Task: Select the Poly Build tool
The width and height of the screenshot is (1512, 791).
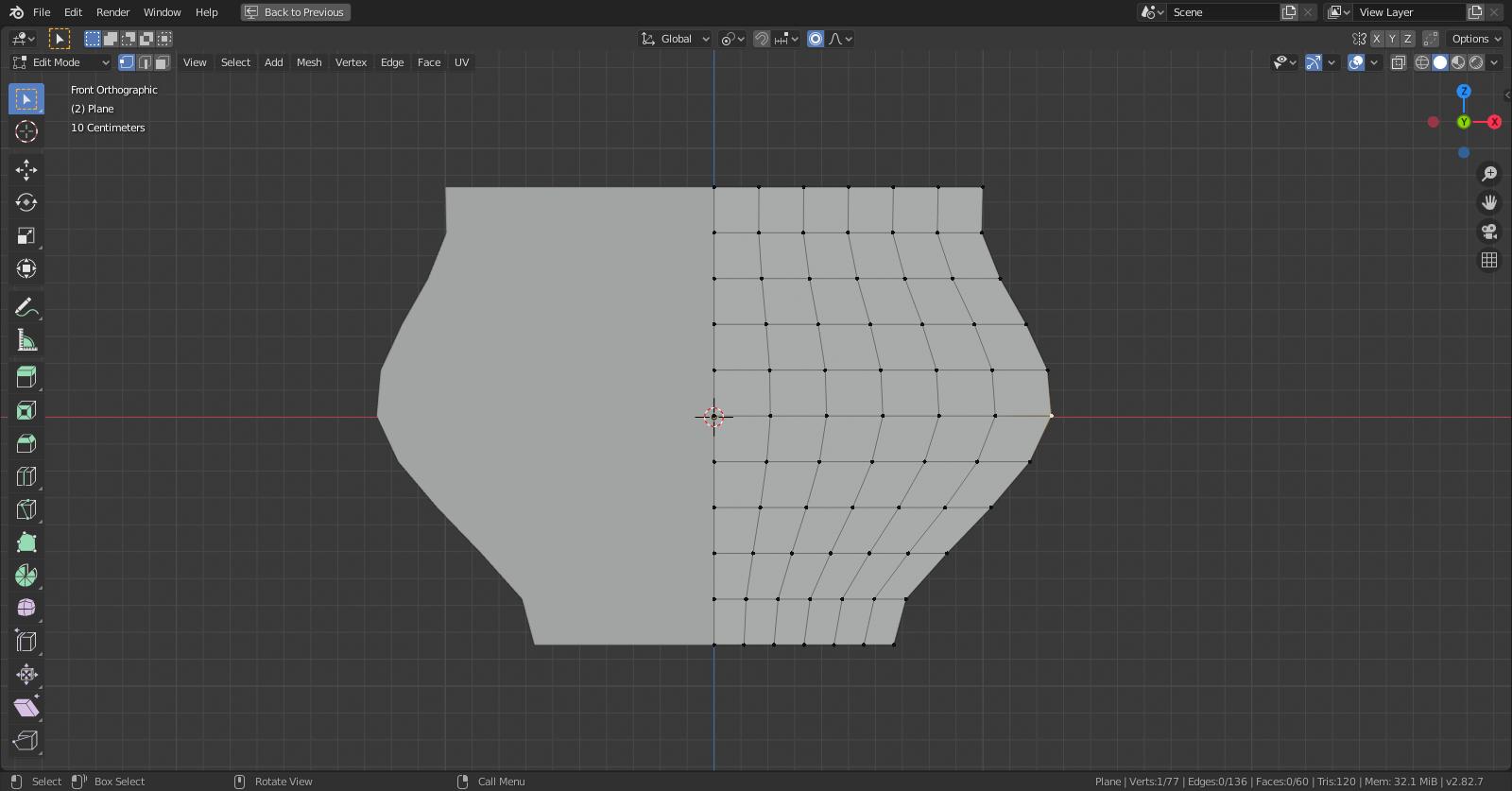Action: 26,542
